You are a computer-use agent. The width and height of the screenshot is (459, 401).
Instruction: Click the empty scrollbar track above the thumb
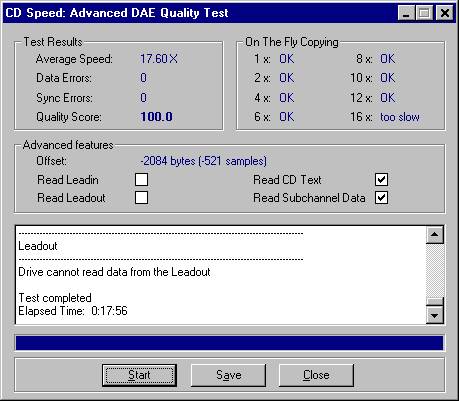(x=435, y=270)
